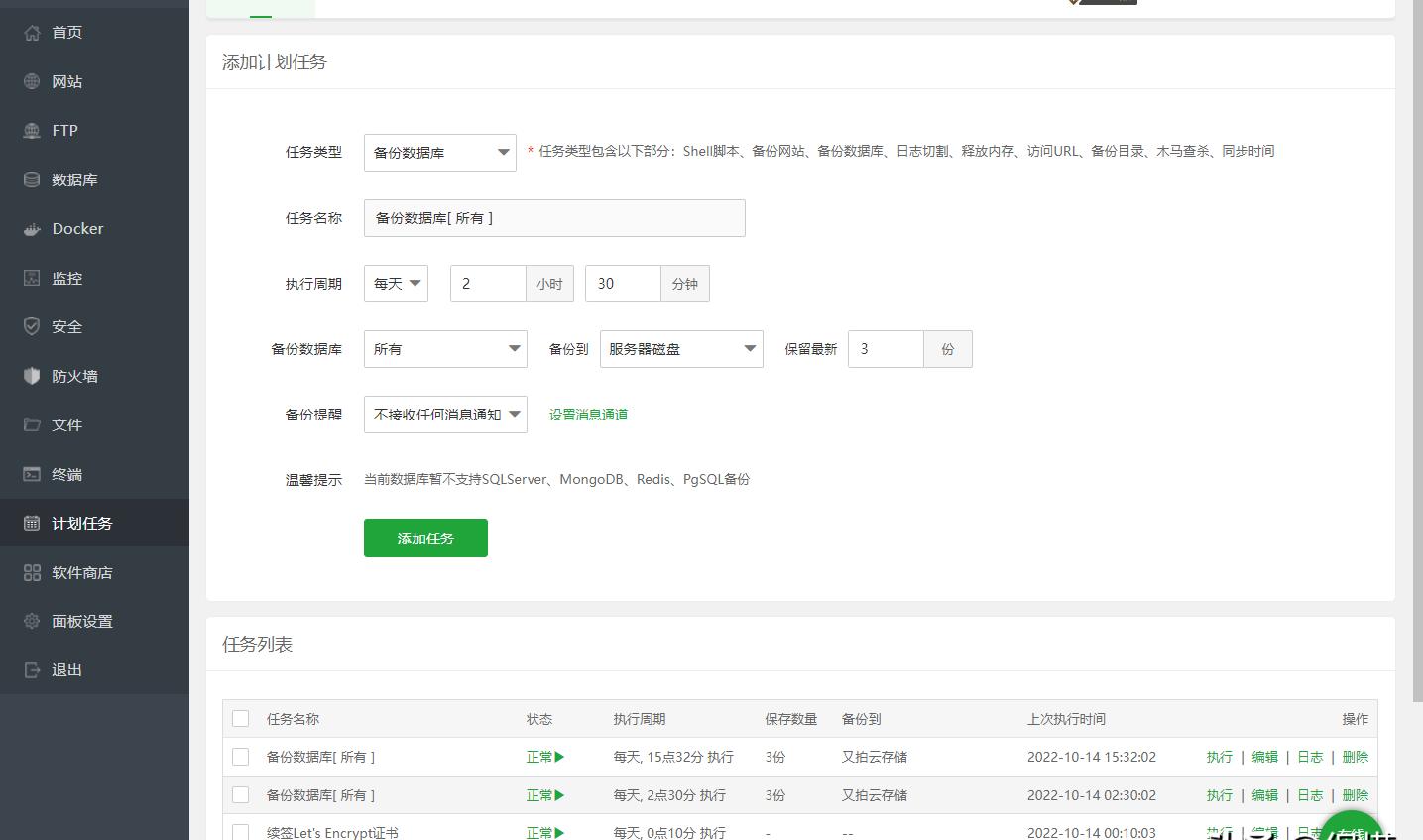
Task: Check the box for 续签Let's Encrypt证书 task
Action: [240, 832]
